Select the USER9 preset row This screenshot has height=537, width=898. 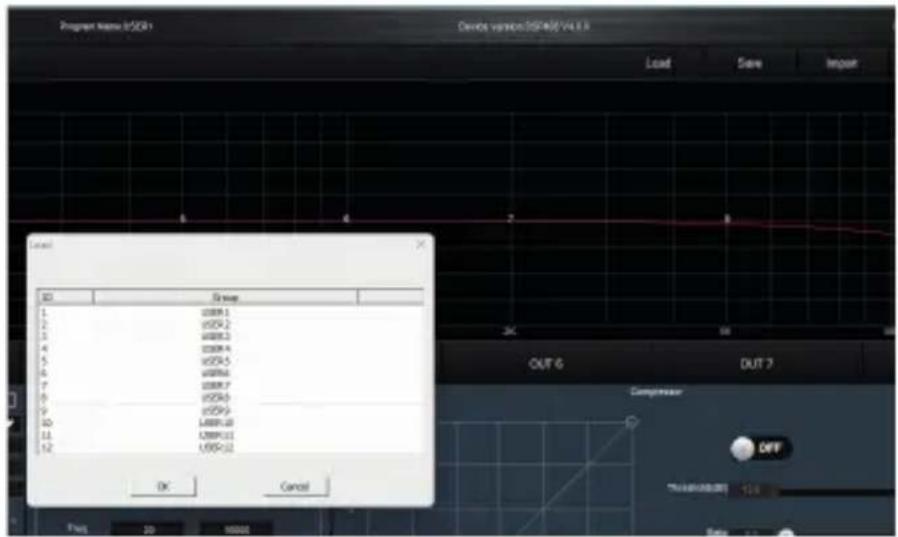click(x=231, y=411)
